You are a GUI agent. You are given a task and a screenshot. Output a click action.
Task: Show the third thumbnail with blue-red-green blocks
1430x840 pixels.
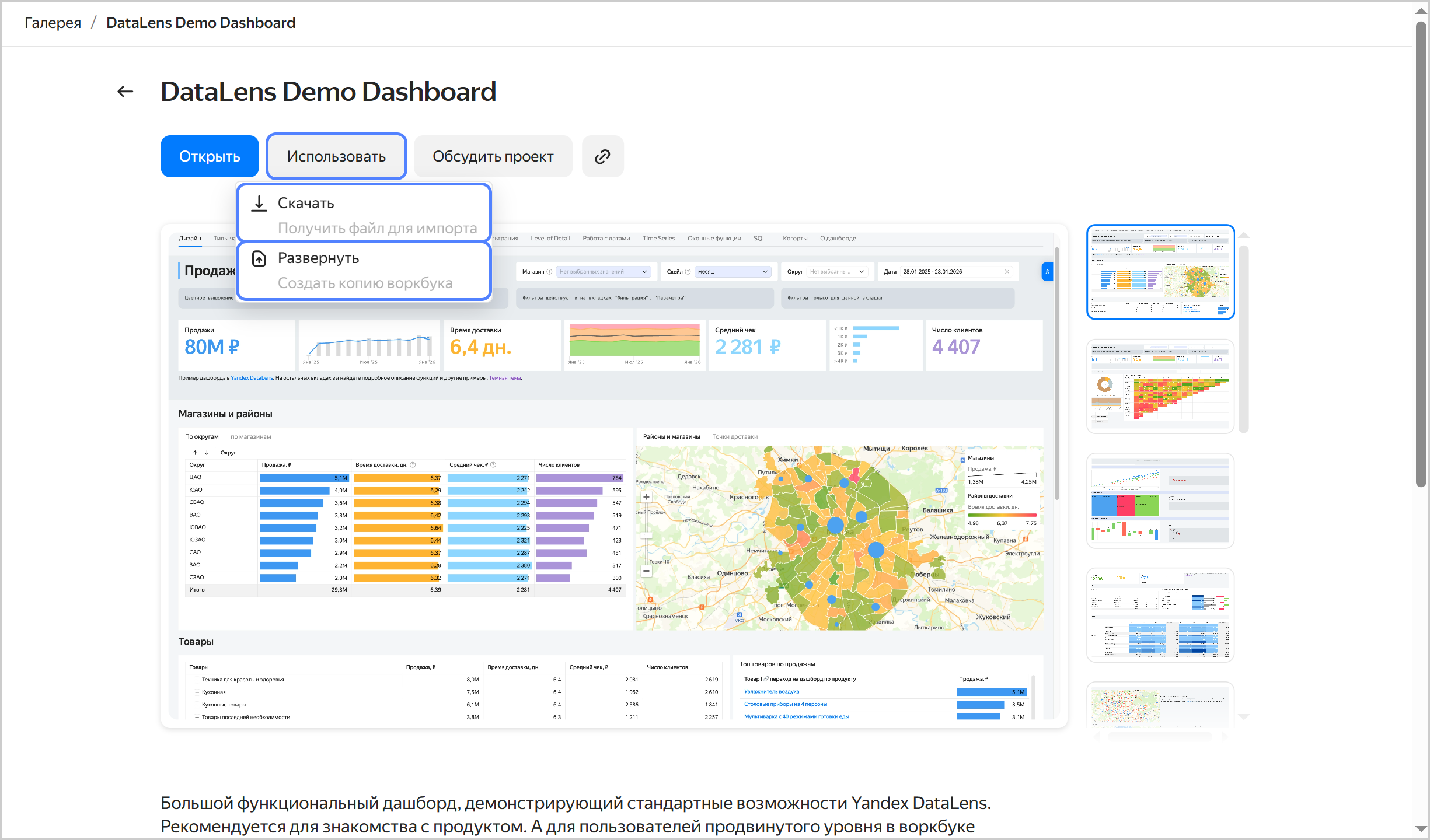coord(1160,501)
